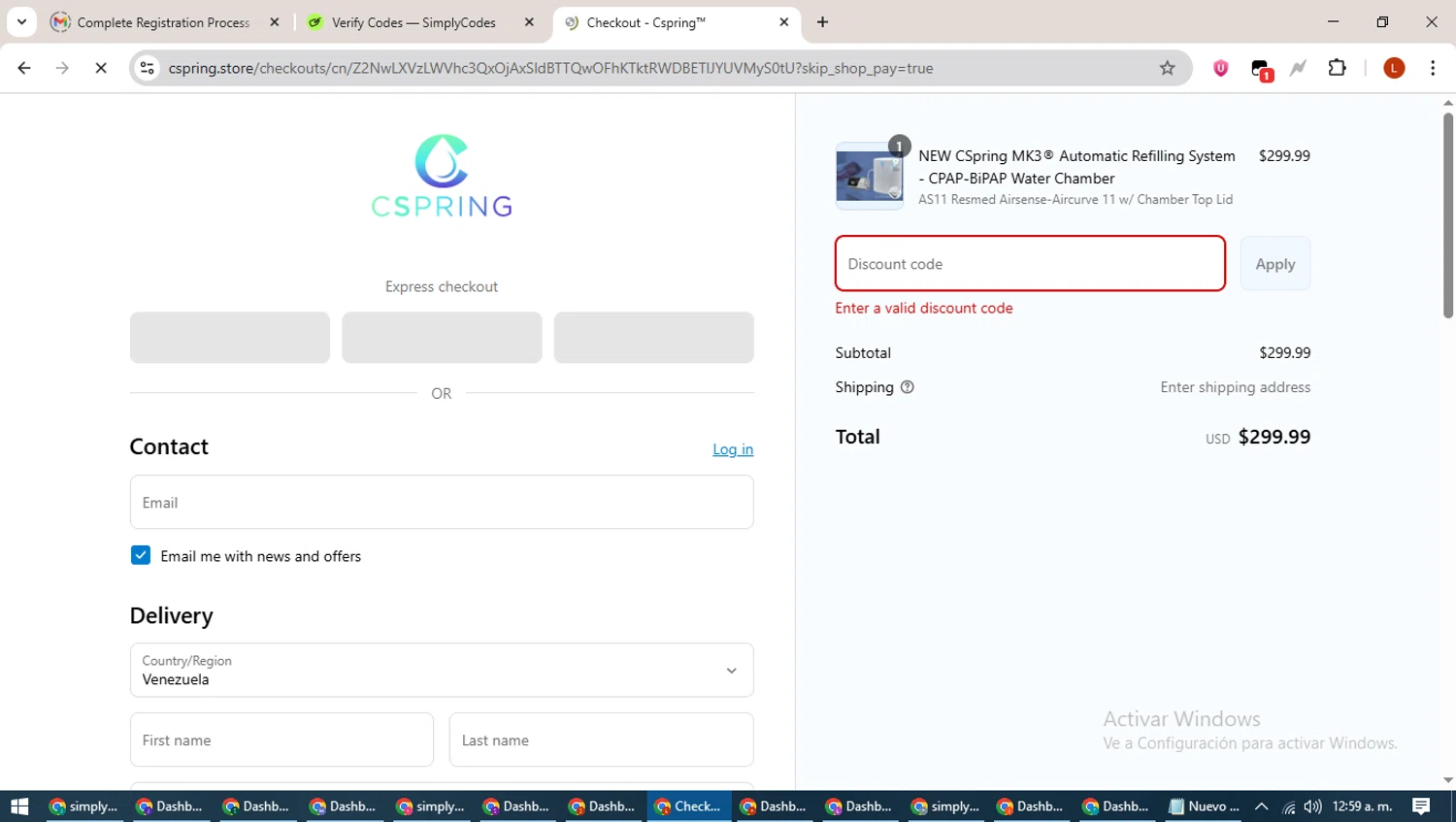
Task: Switch to Complete Registration Process tab
Action: (x=163, y=22)
